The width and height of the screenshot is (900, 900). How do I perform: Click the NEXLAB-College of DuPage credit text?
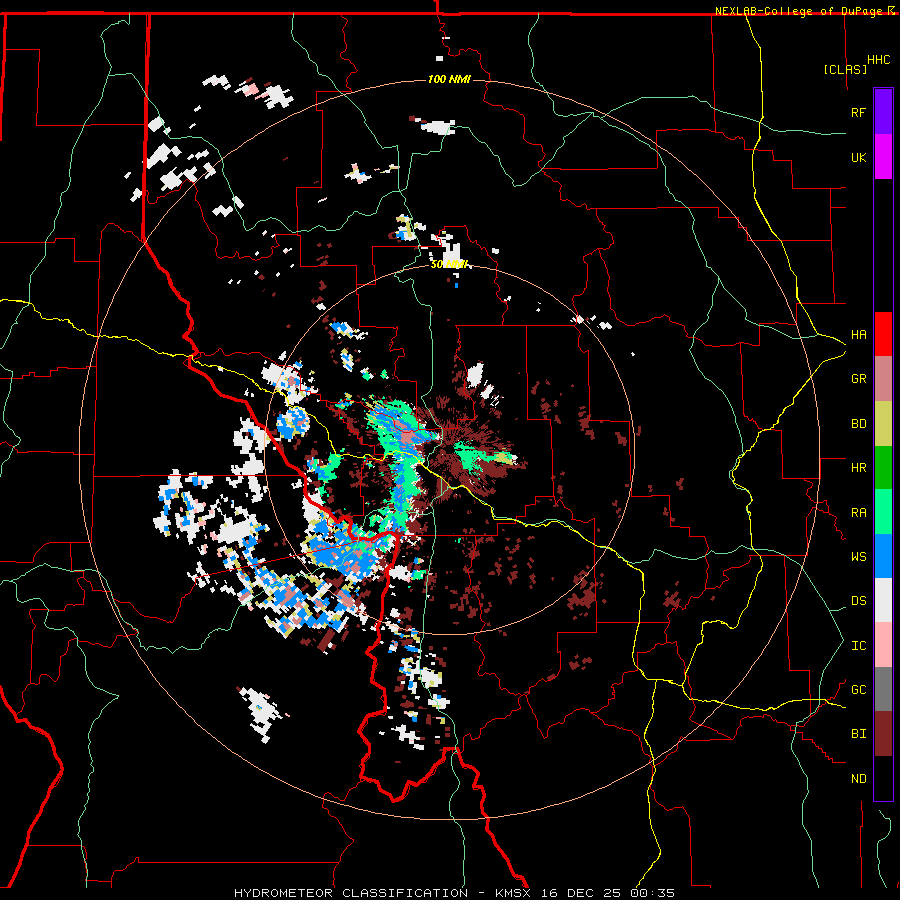(800, 11)
